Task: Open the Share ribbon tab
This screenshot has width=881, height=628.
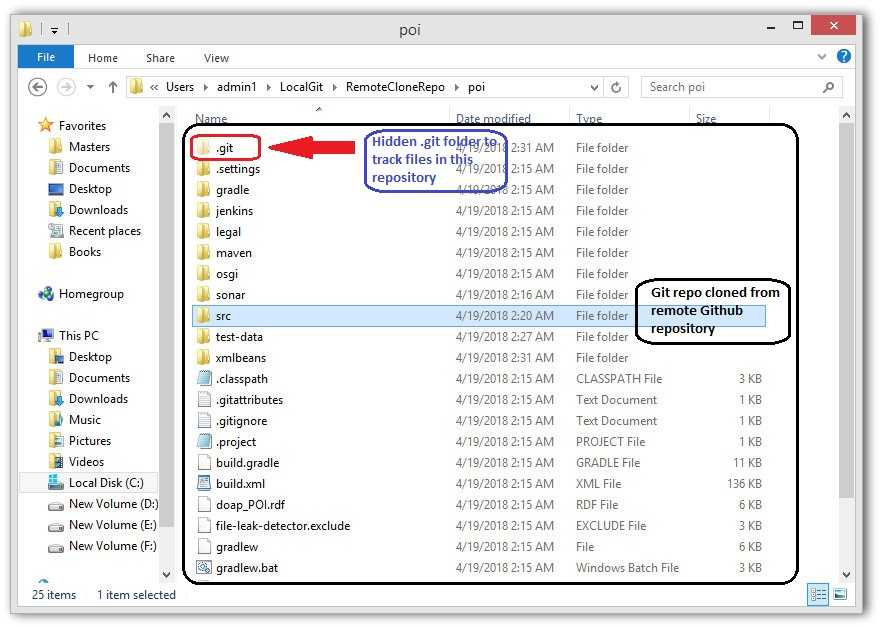Action: 160,58
